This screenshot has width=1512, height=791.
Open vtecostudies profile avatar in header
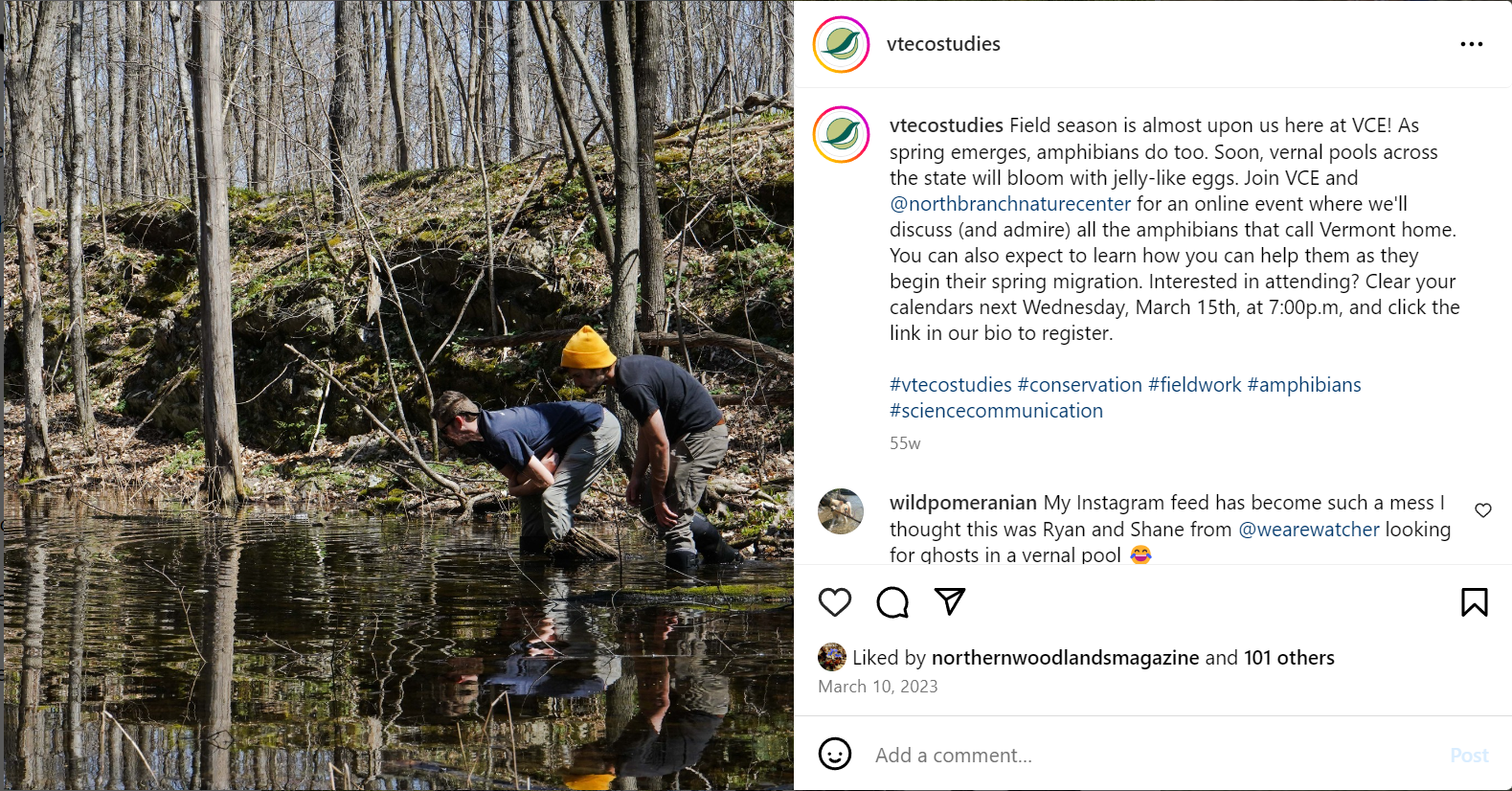pos(842,44)
